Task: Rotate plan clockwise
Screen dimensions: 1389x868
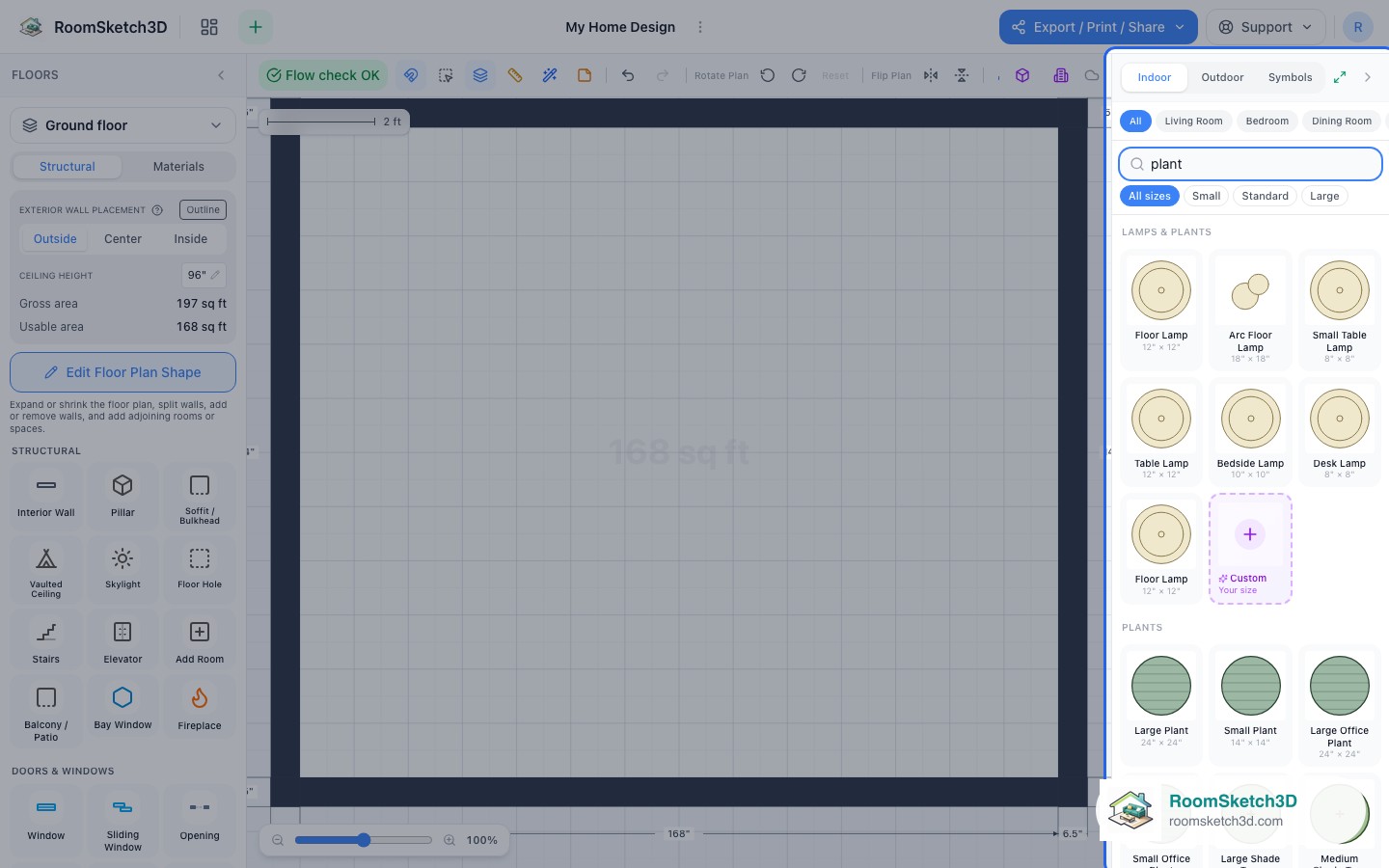Action: tap(799, 75)
